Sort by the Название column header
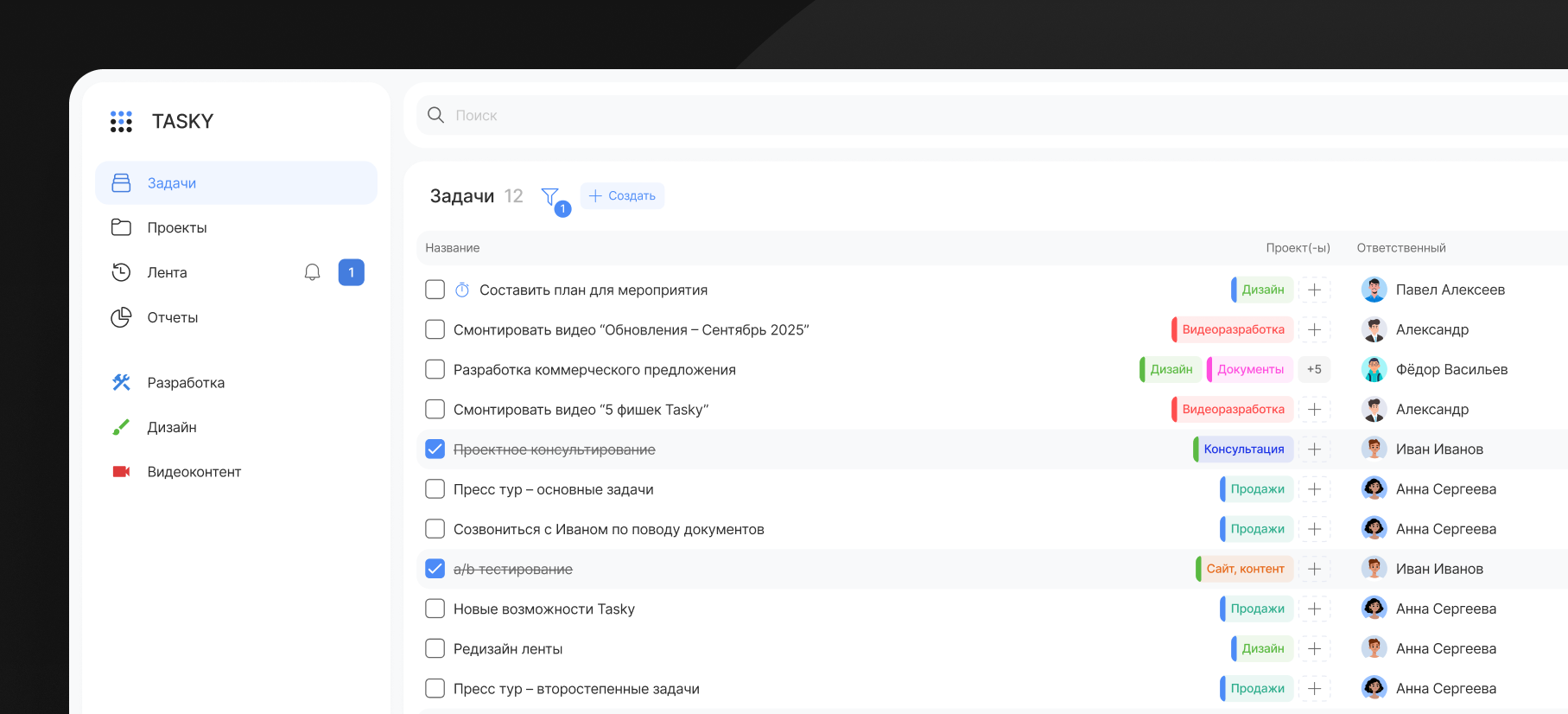1568x714 pixels. pyautogui.click(x=453, y=248)
